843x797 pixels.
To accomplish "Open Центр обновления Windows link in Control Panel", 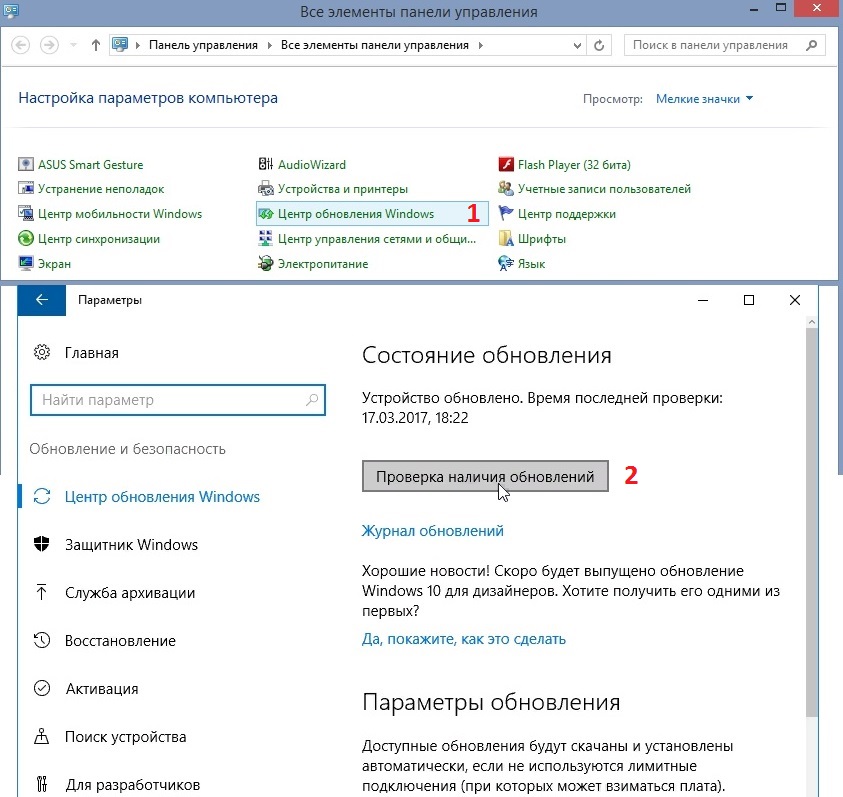I will (x=356, y=214).
